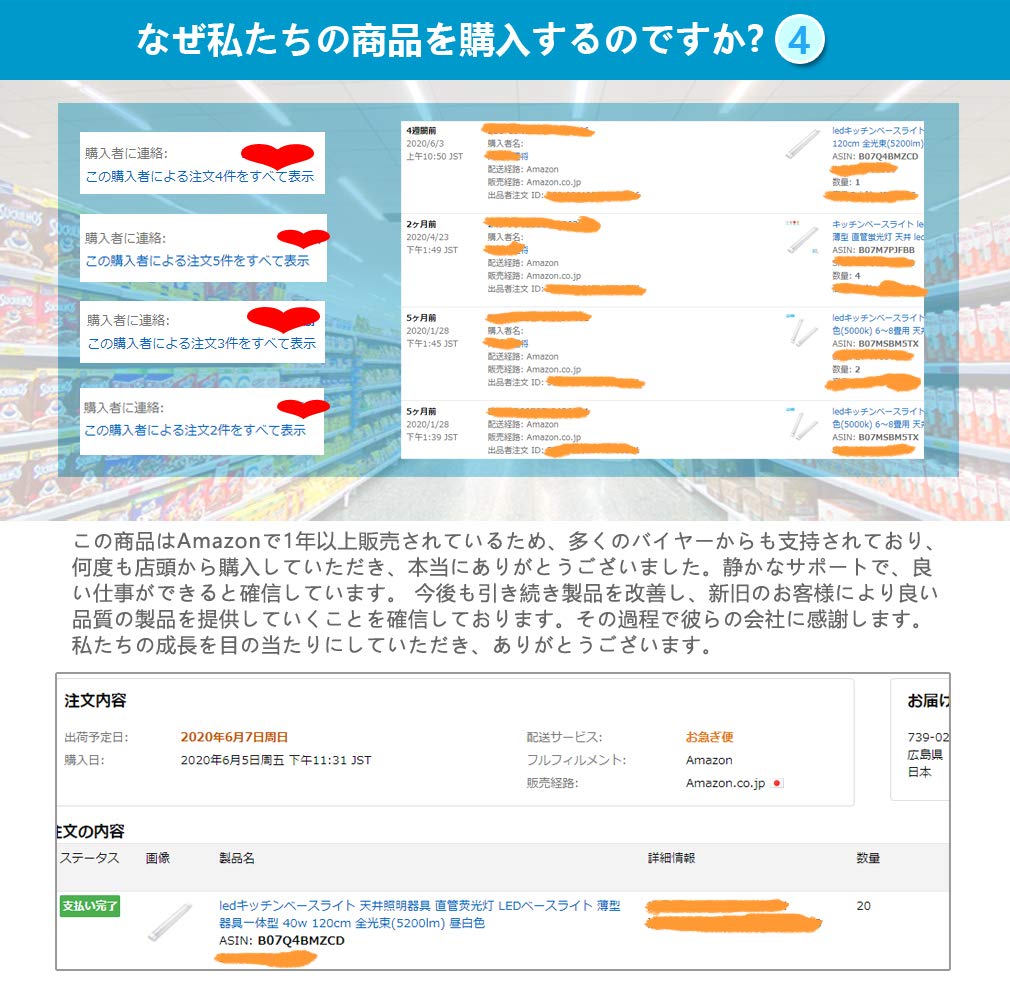Image resolution: width=1010 pixels, height=992 pixels.
Task: Click the 上午10:50 JST time text
Action: coord(434,157)
